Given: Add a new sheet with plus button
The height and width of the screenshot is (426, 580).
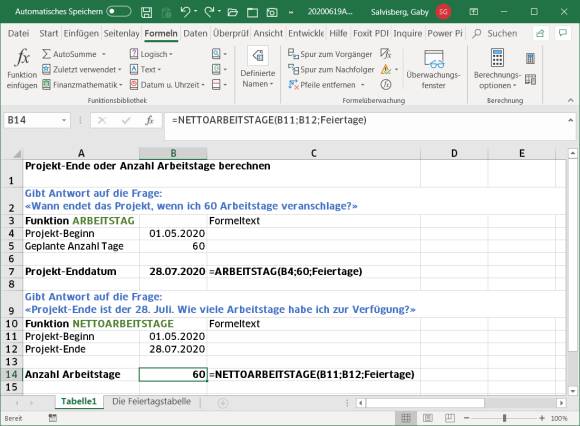Looking at the screenshot, I should click(223, 402).
